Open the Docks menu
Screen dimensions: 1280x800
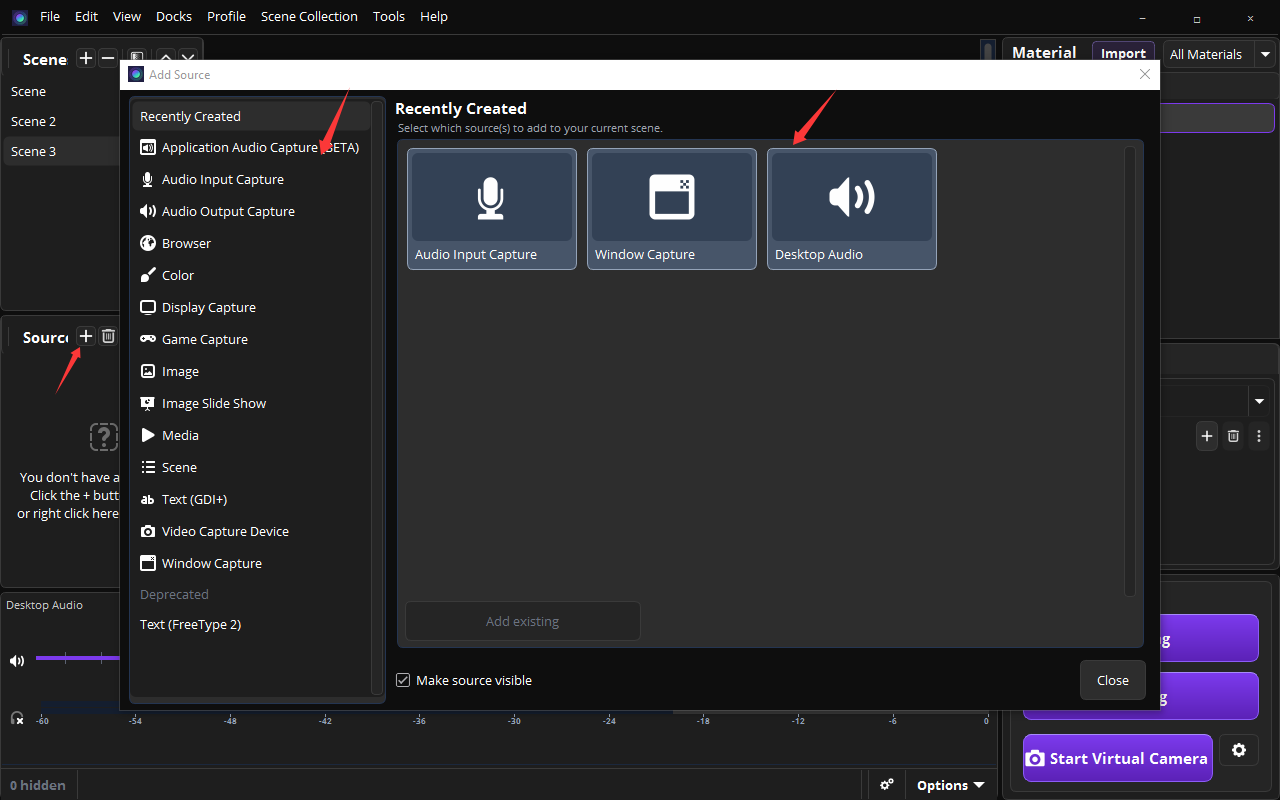point(174,16)
